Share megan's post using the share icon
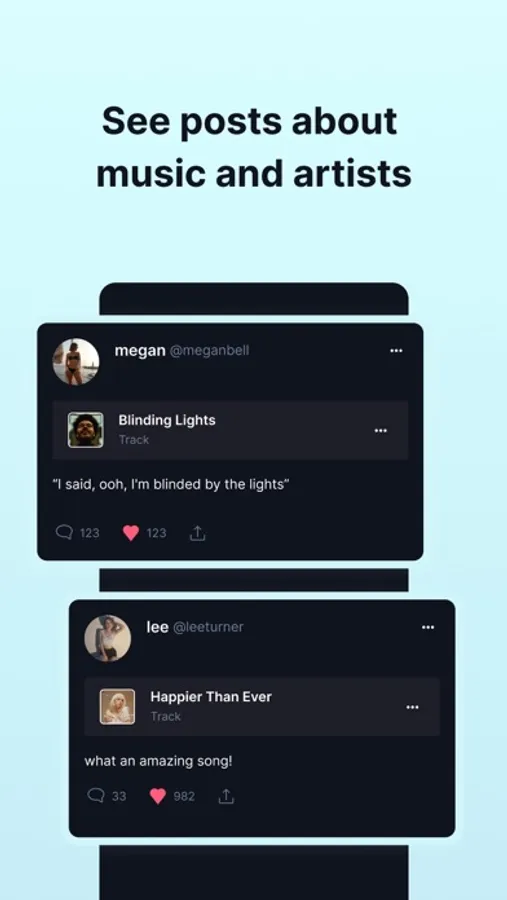Image resolution: width=507 pixels, height=900 pixels. tap(198, 533)
